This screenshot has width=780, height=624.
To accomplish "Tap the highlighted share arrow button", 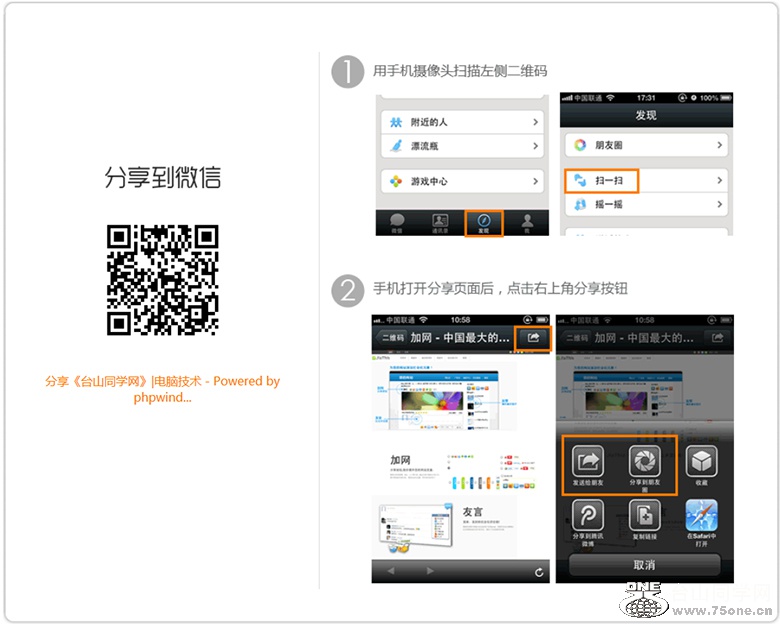I will (x=533, y=338).
